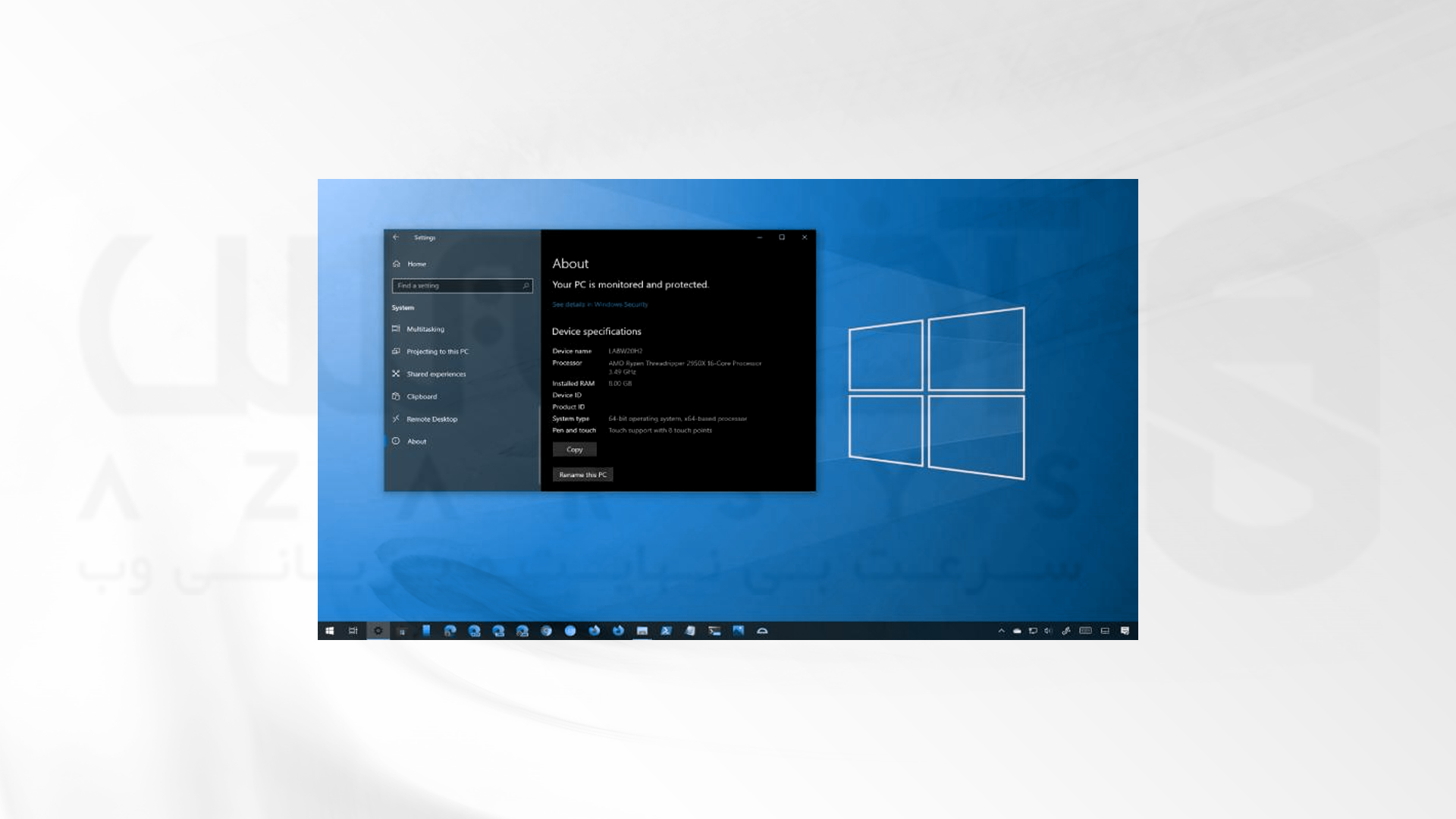Screen dimensions: 1456x819
Task: Select the 64-bit operating system value
Action: click(x=678, y=419)
